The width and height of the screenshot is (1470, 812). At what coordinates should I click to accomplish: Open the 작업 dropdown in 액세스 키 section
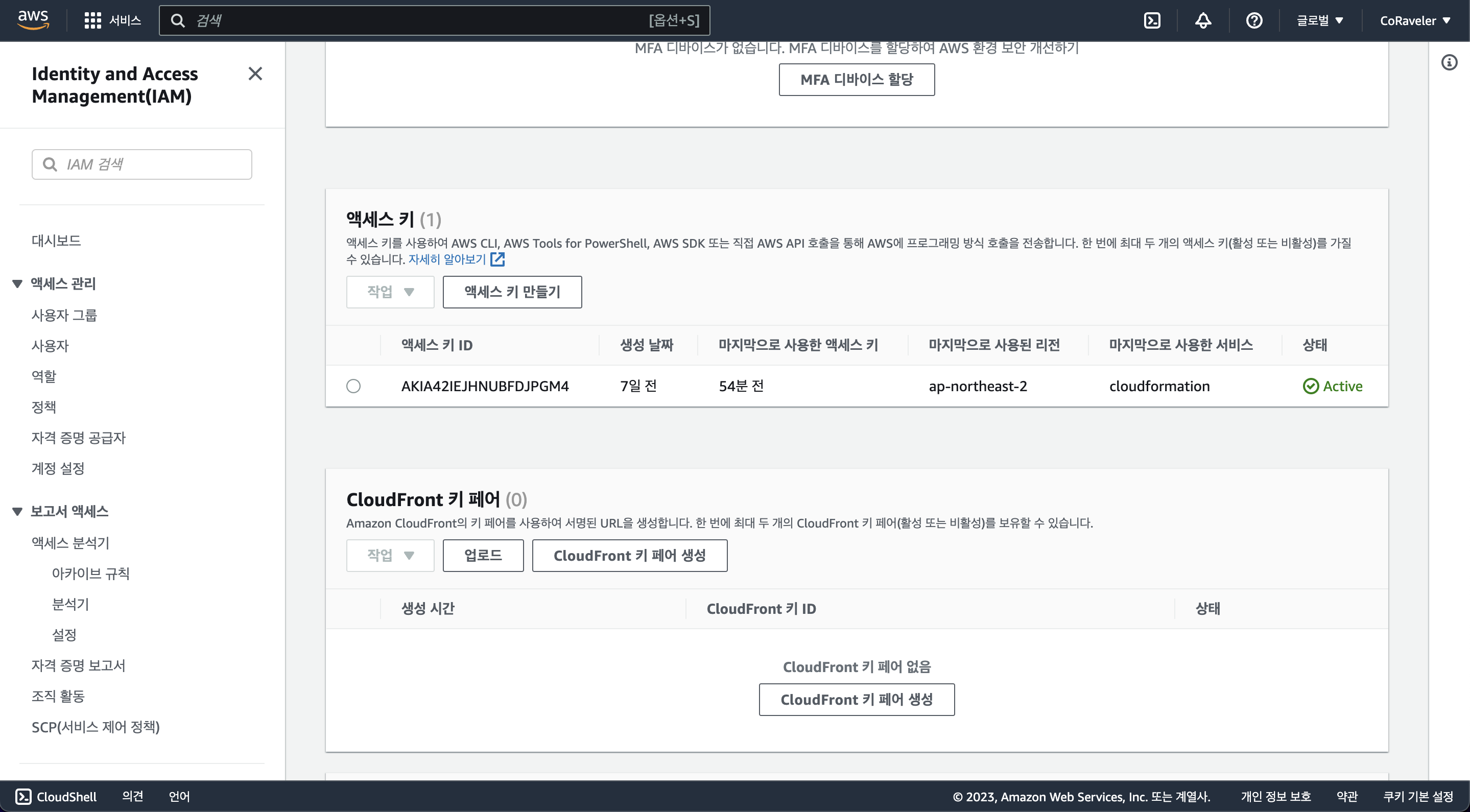390,292
